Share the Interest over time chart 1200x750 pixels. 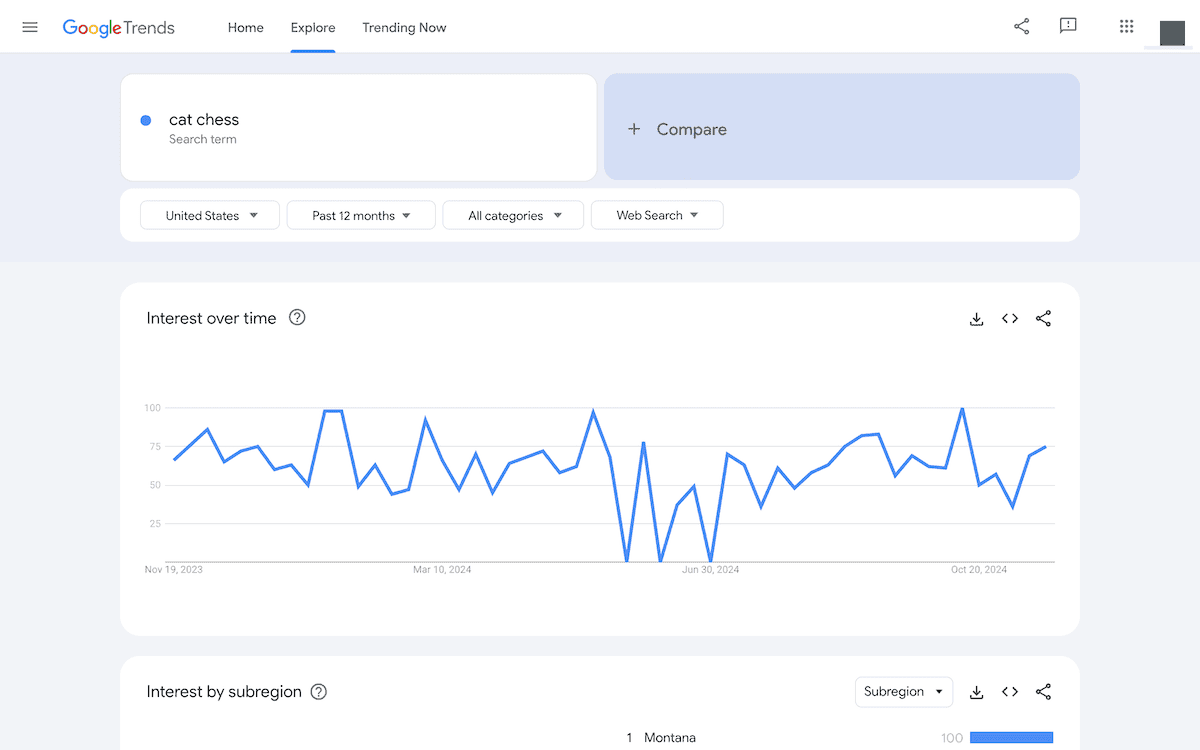[x=1043, y=319]
